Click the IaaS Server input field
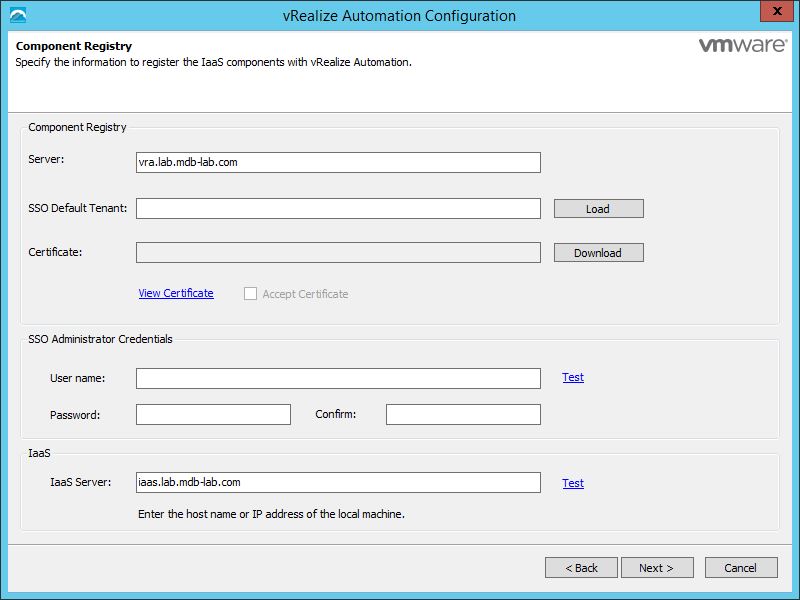The height and width of the screenshot is (600, 800). pyautogui.click(x=338, y=483)
